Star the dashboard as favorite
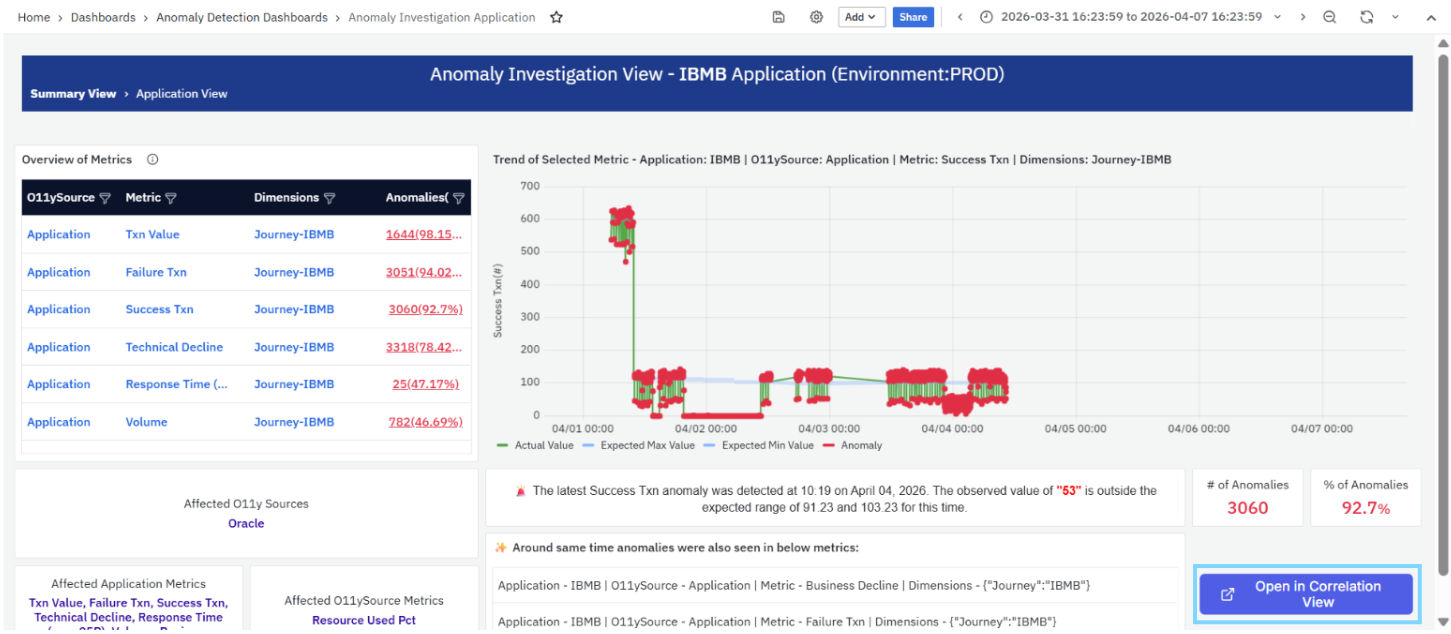Image resolution: width=1451 pixels, height=634 pixels. click(556, 17)
